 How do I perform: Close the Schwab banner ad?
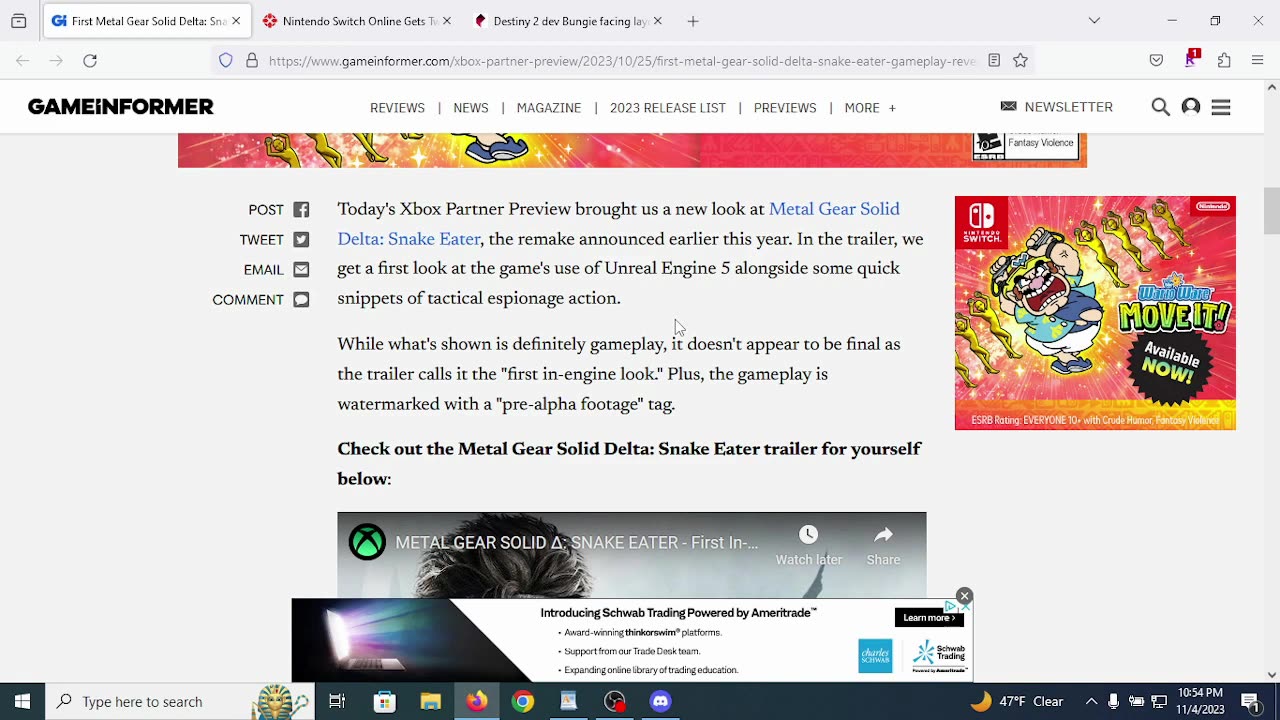[x=964, y=596]
